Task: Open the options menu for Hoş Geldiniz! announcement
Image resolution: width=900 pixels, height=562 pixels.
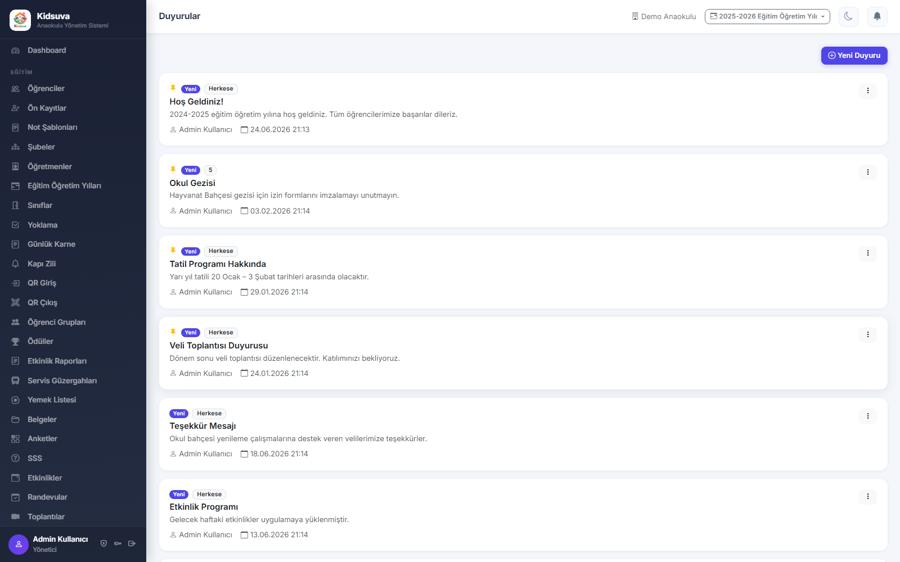Action: [868, 91]
